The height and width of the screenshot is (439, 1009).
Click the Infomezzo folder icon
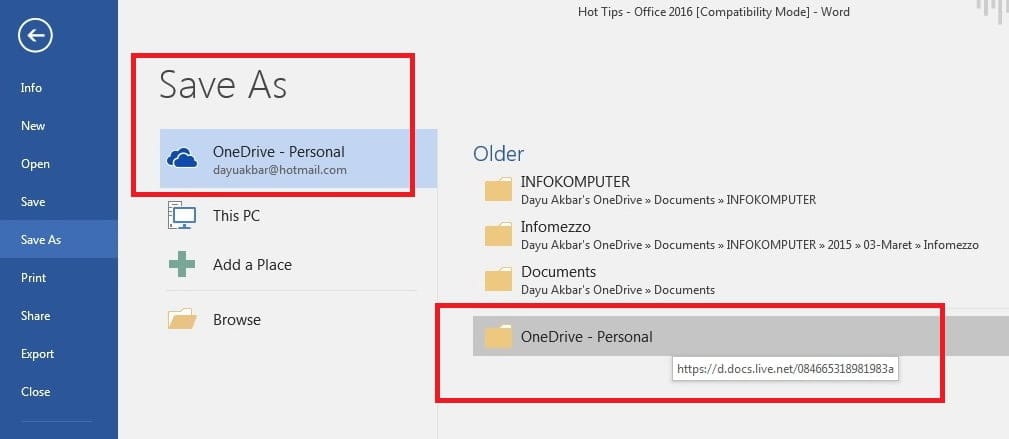pos(498,236)
